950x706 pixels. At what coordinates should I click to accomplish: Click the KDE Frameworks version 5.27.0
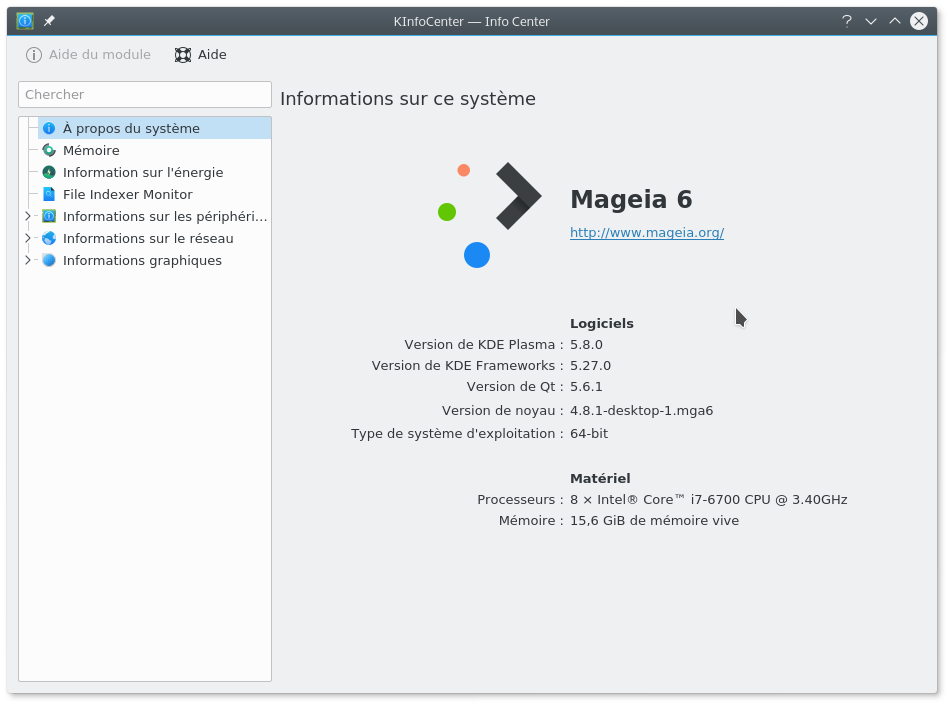[x=591, y=366]
